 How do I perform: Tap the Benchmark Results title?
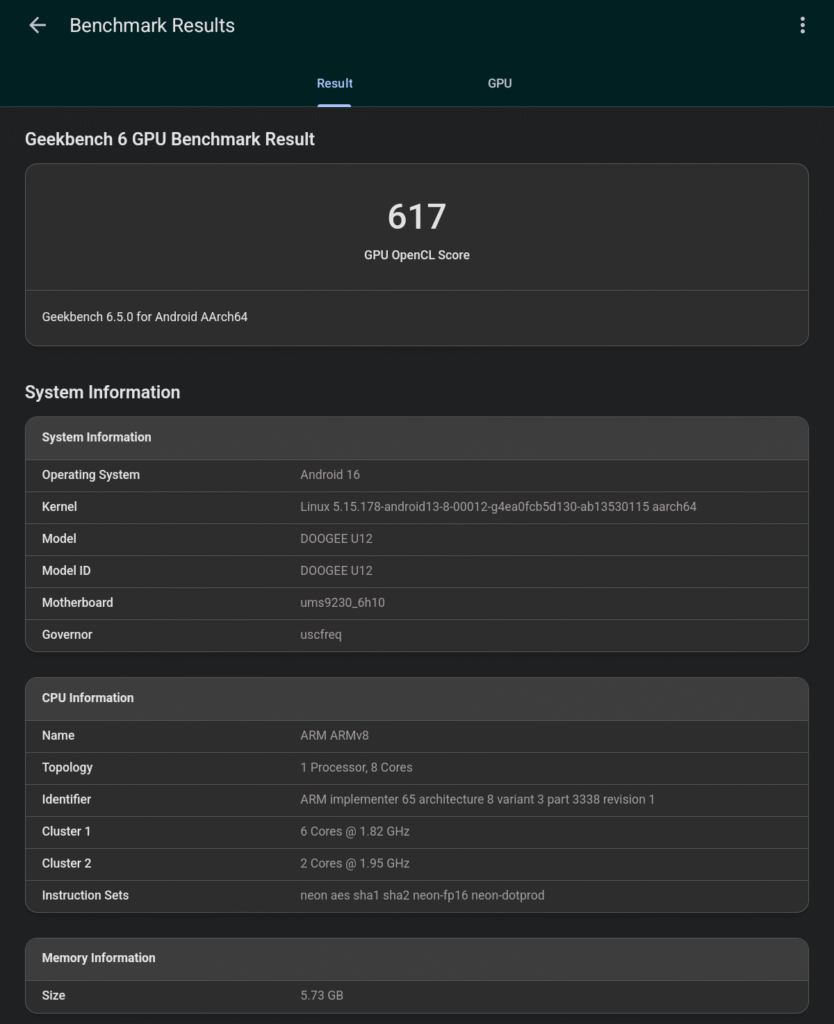click(x=152, y=26)
